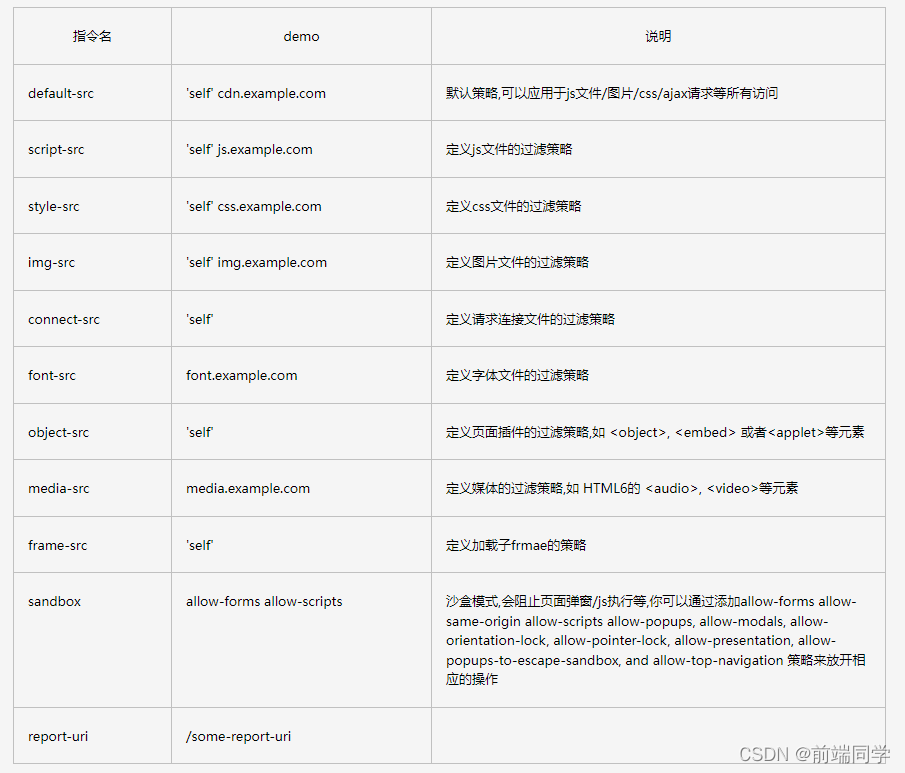Click the 'self' img.example.com value
Viewport: 905px width, 773px height.
256,262
